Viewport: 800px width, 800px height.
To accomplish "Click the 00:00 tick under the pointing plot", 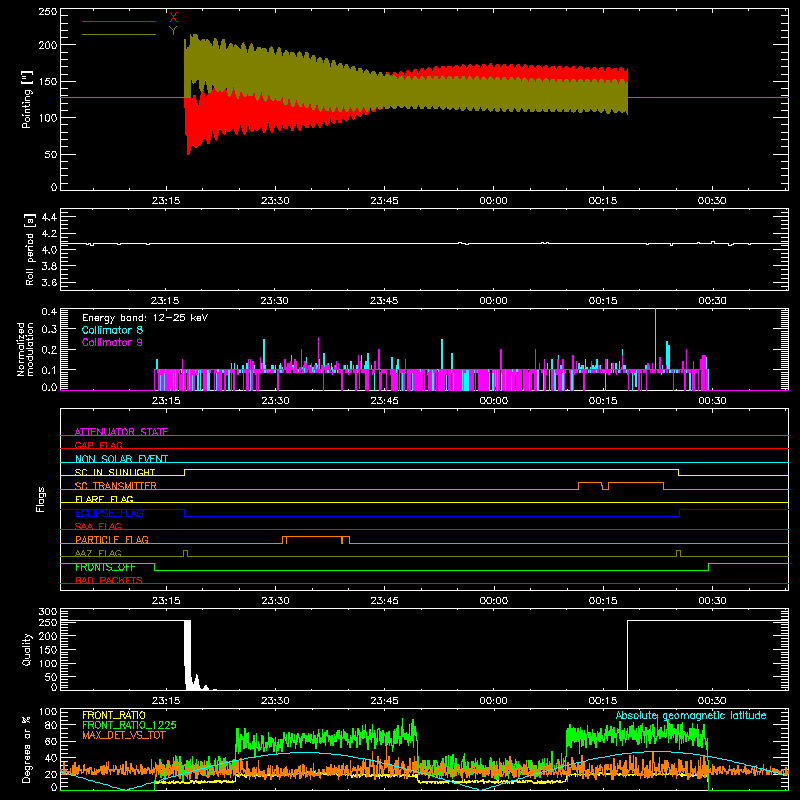I will [x=493, y=201].
